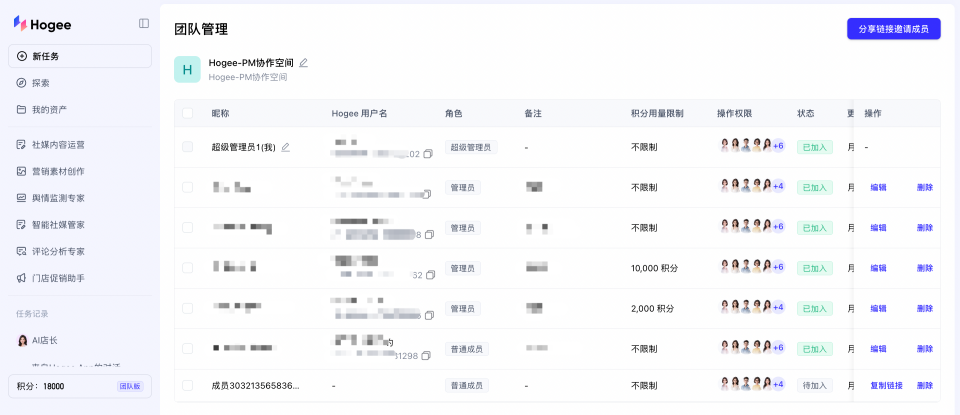This screenshot has width=960, height=415.
Task: Click 复制链接 for the pending member
Action: (886, 386)
